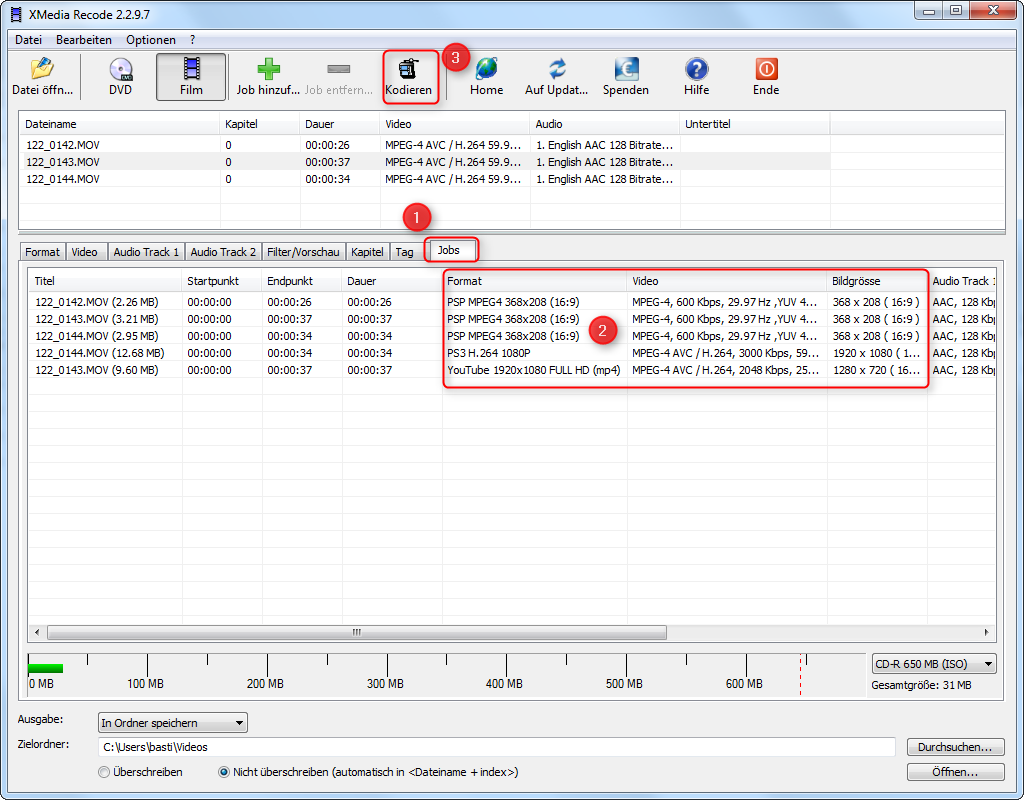Image resolution: width=1024 pixels, height=800 pixels.
Task: Click the Datei öffnen folder icon
Action: (40, 70)
